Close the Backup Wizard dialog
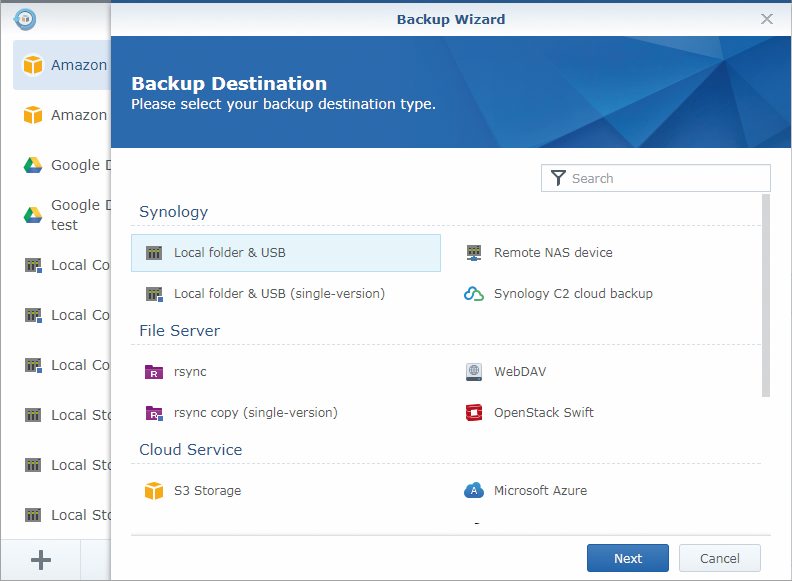792x581 pixels. pyautogui.click(x=767, y=19)
